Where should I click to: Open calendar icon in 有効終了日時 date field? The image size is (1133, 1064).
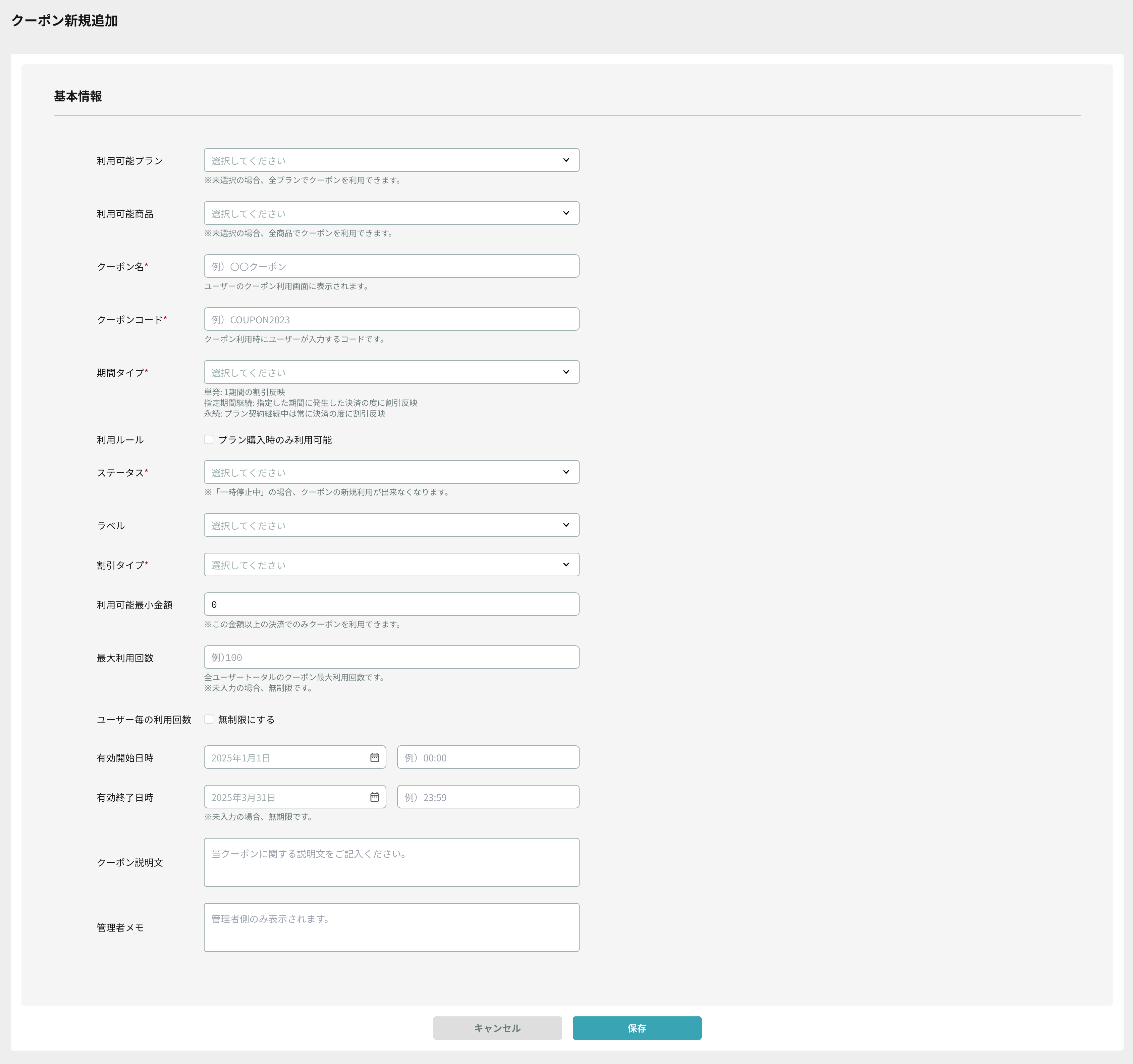click(374, 797)
